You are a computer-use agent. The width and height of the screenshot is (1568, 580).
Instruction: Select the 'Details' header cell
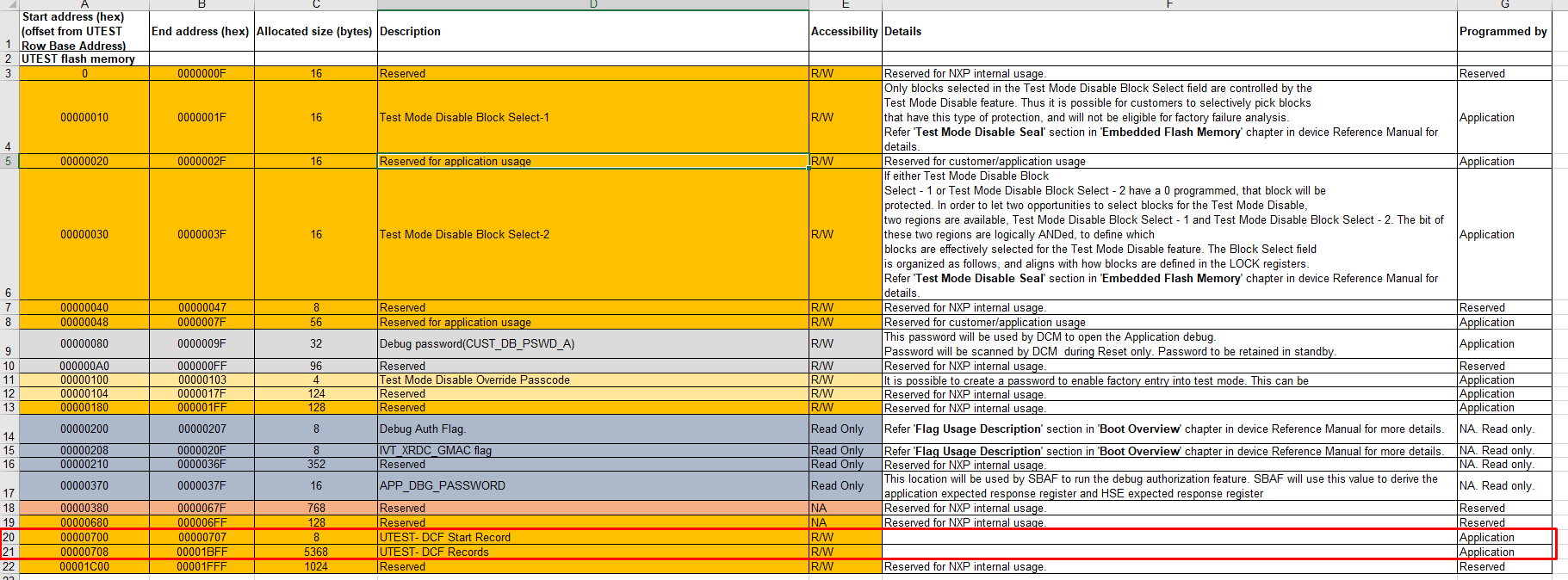tap(1169, 31)
